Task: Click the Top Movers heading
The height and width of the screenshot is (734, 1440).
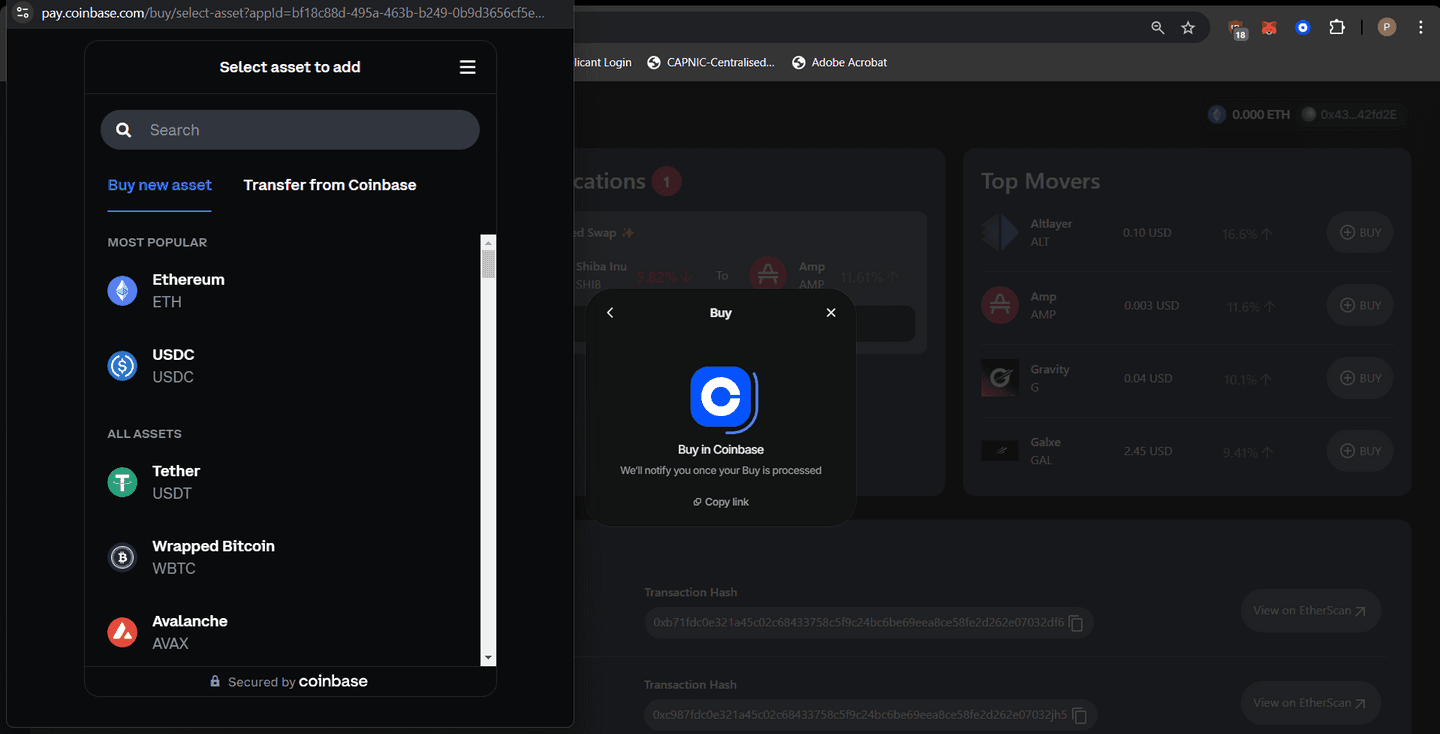Action: (1040, 181)
